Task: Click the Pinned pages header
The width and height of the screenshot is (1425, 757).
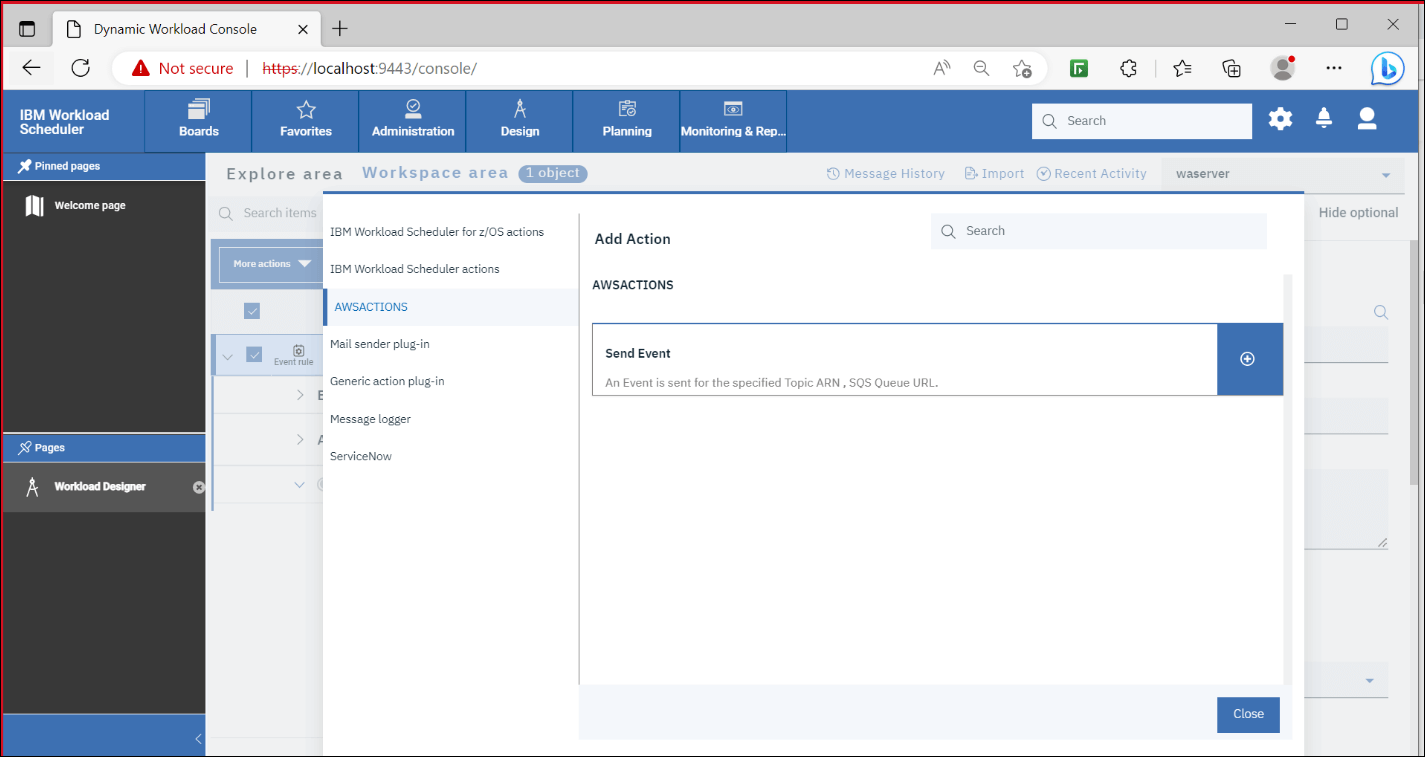Action: pos(103,166)
